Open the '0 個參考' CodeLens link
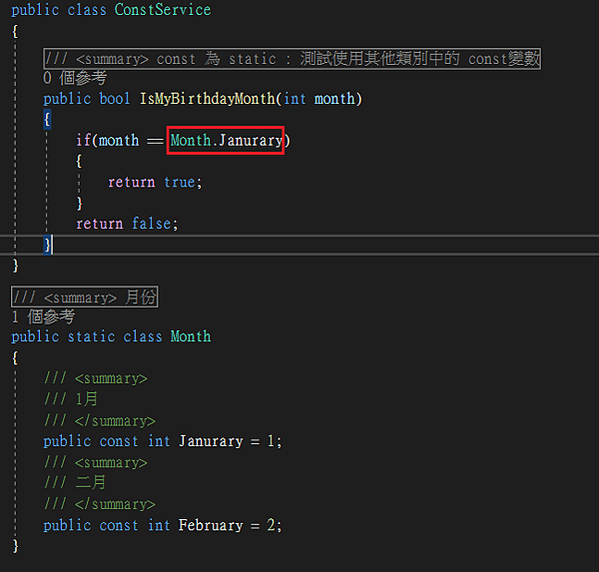 pyautogui.click(x=75, y=78)
